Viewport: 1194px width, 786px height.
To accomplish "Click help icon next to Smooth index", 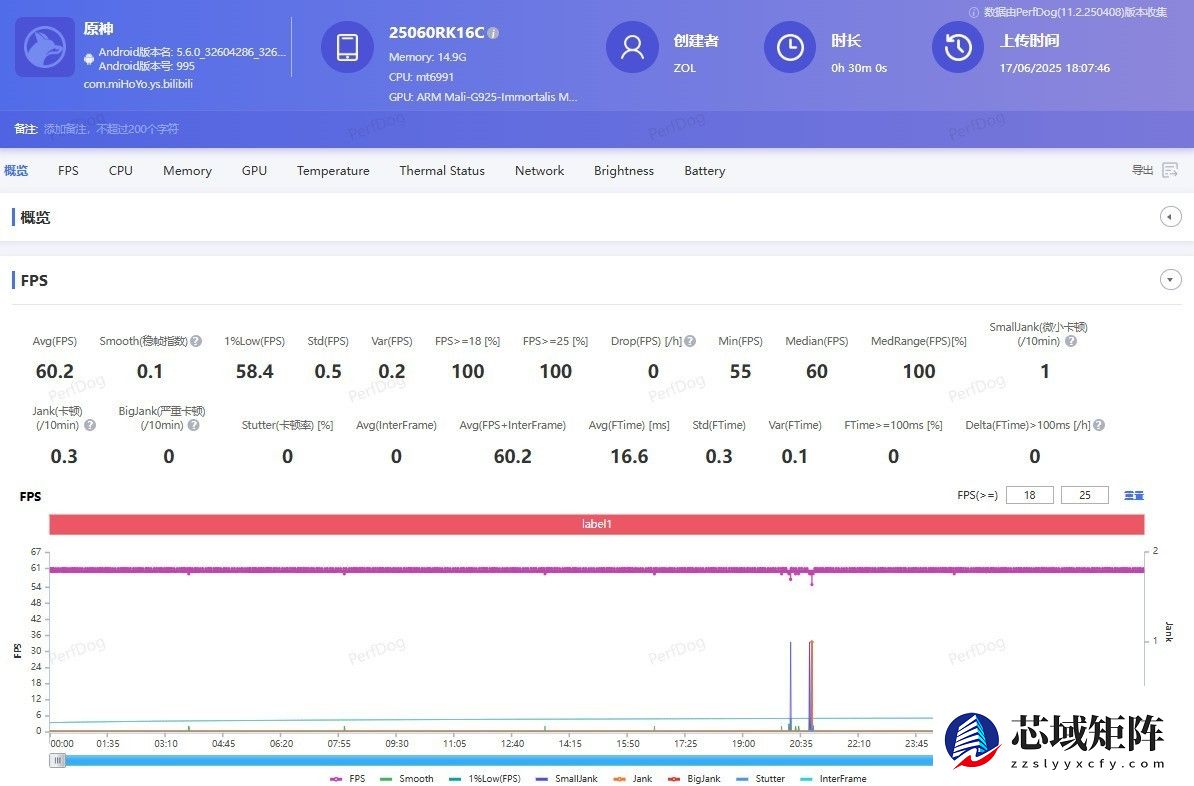I will click(x=196, y=341).
